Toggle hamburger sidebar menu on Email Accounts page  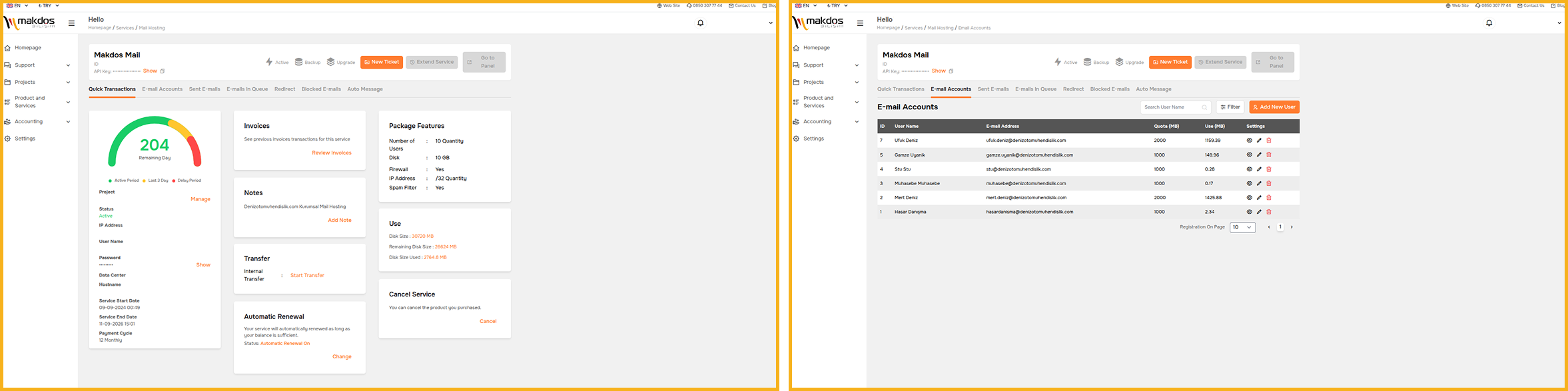click(x=860, y=23)
